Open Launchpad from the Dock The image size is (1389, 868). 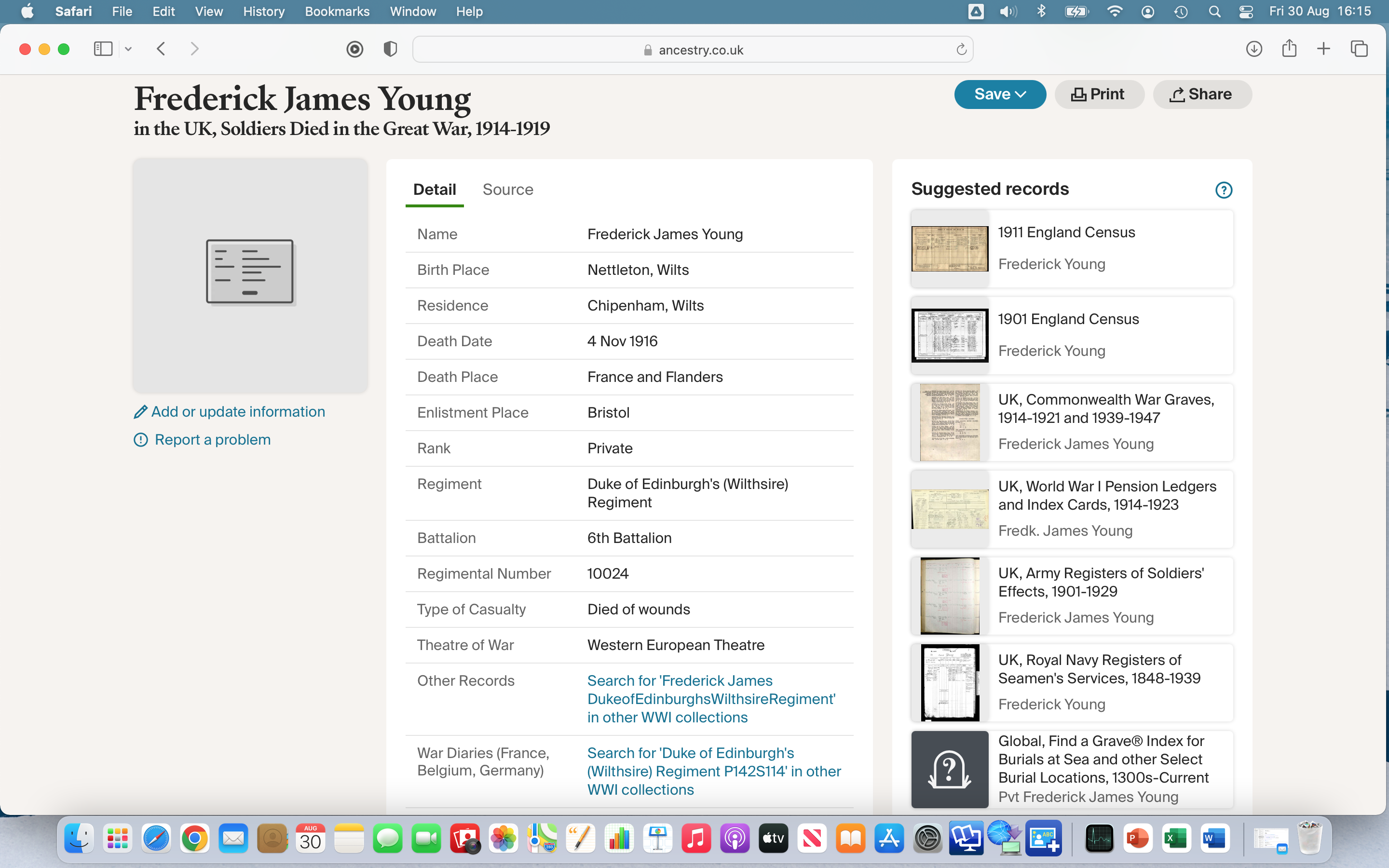[118, 839]
